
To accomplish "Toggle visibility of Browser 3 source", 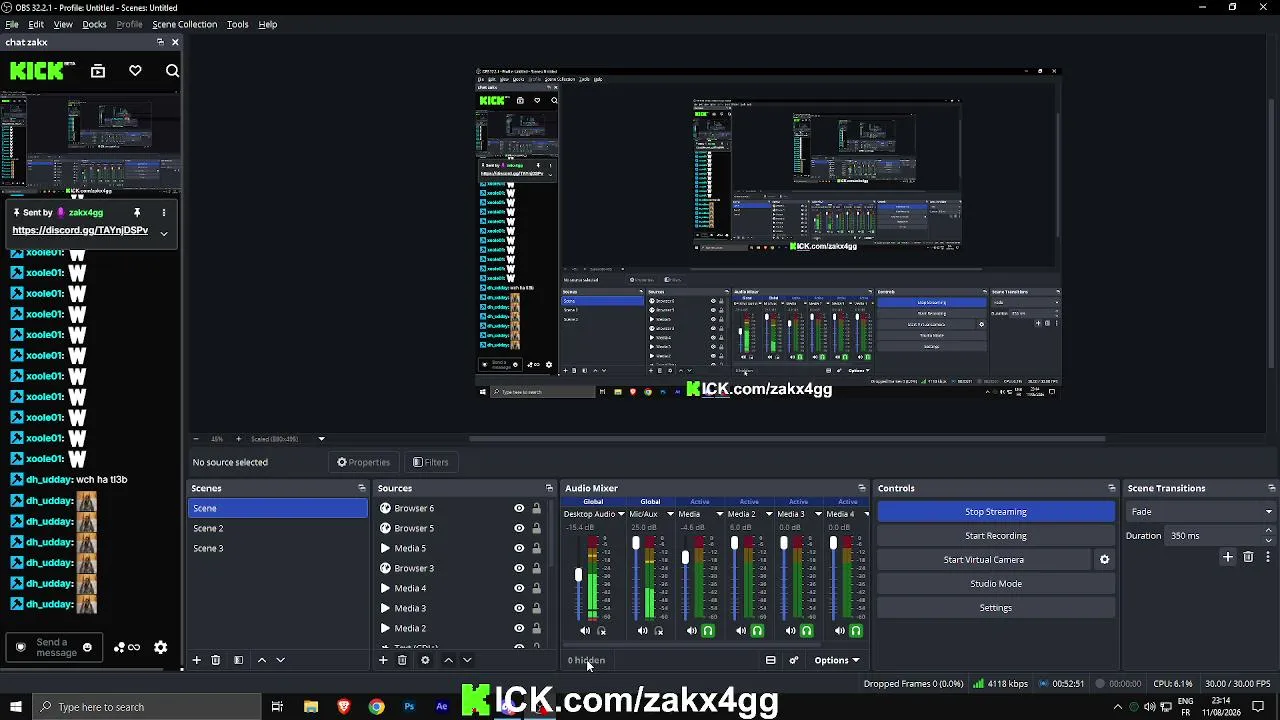I will [x=519, y=568].
